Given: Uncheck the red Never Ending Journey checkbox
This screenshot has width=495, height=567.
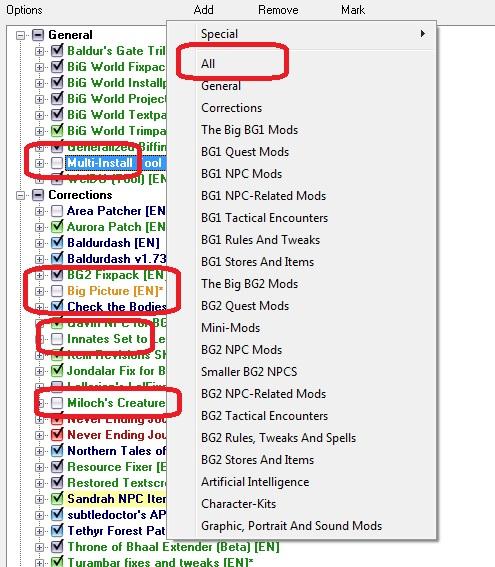Looking at the screenshot, I should click(x=57, y=435).
